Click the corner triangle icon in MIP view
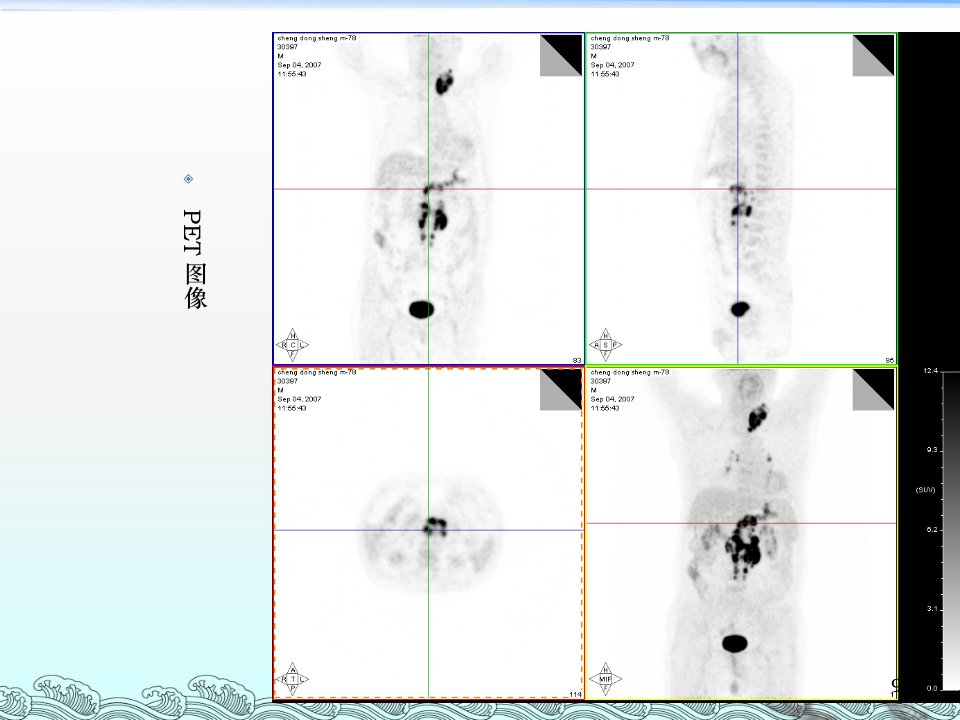 tap(873, 389)
